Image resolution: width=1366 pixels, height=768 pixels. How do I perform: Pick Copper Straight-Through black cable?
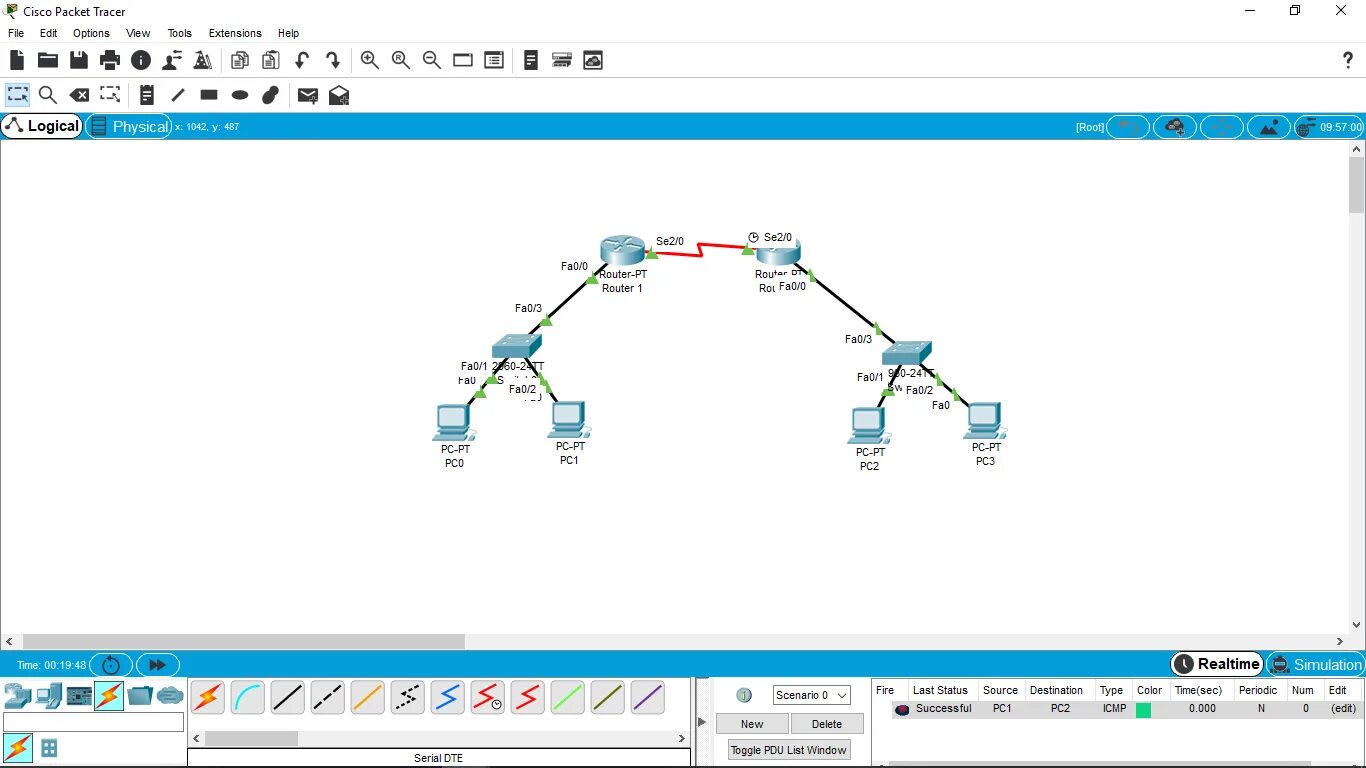tap(287, 697)
